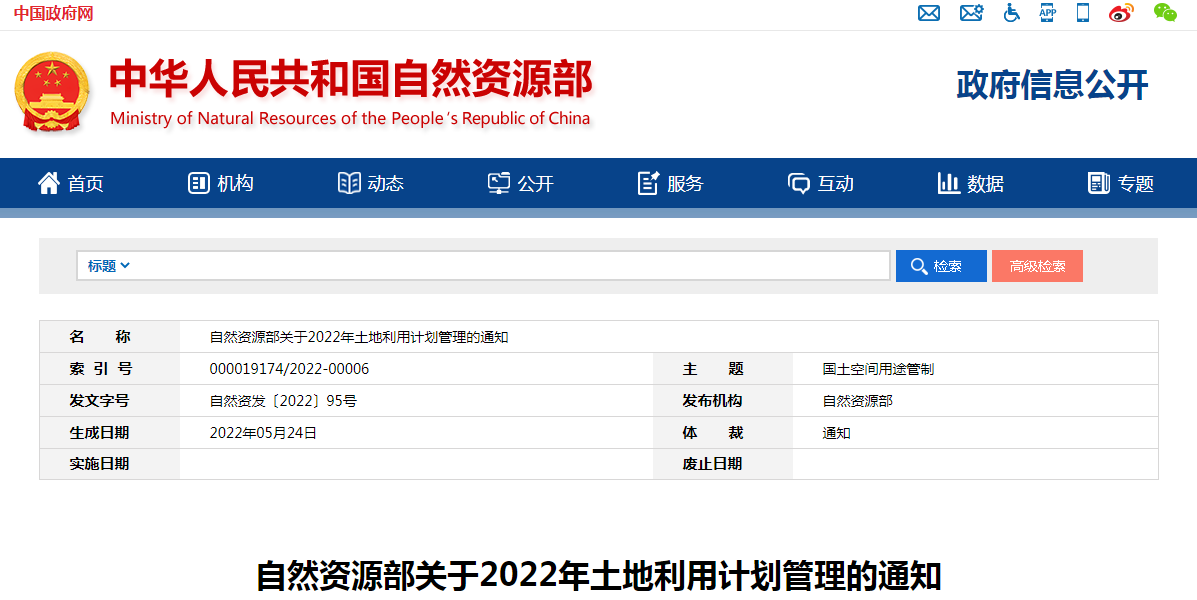1197x600 pixels.
Task: Select the genre value 通知
Action: coord(837,433)
